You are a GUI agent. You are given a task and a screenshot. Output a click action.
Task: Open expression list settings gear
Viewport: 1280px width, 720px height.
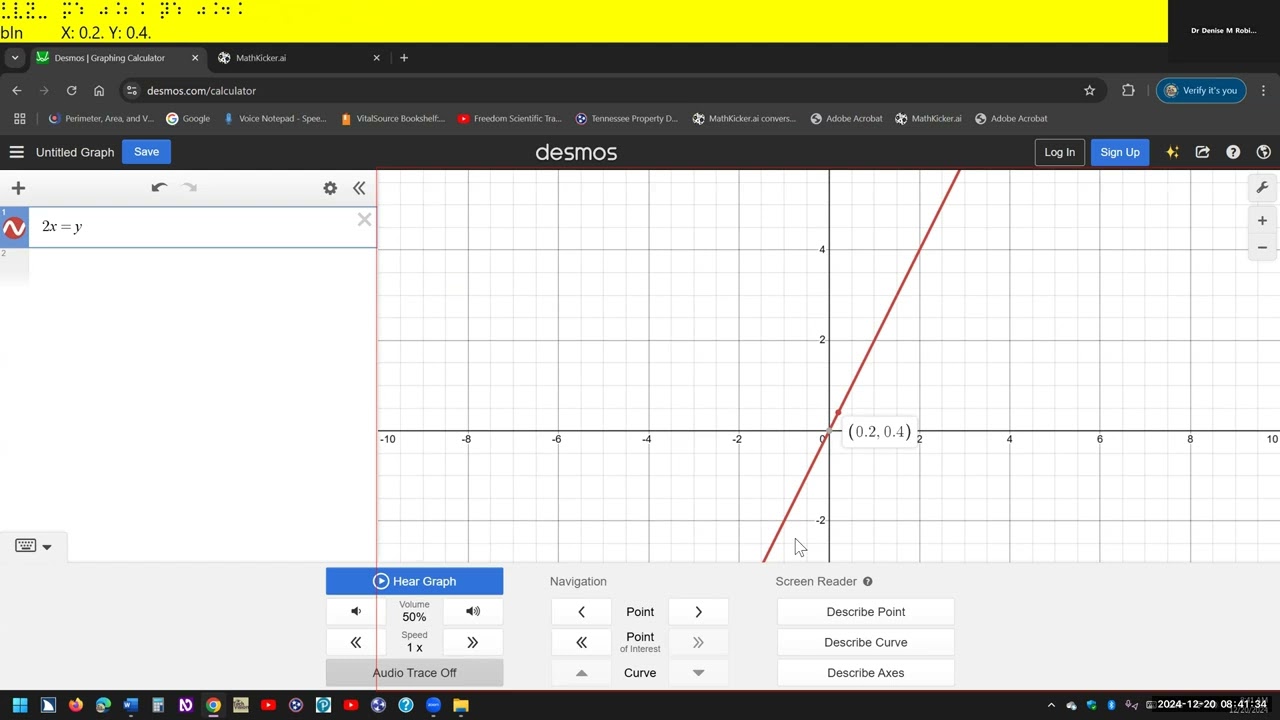330,188
